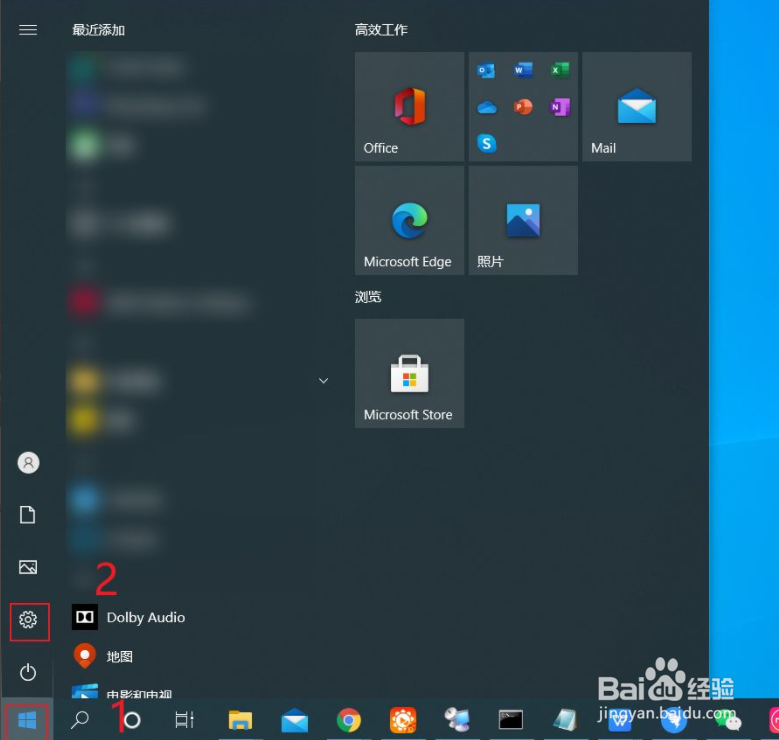This screenshot has width=779, height=740.
Task: Open OneDrive from the Office apps tile
Action: tap(487, 107)
